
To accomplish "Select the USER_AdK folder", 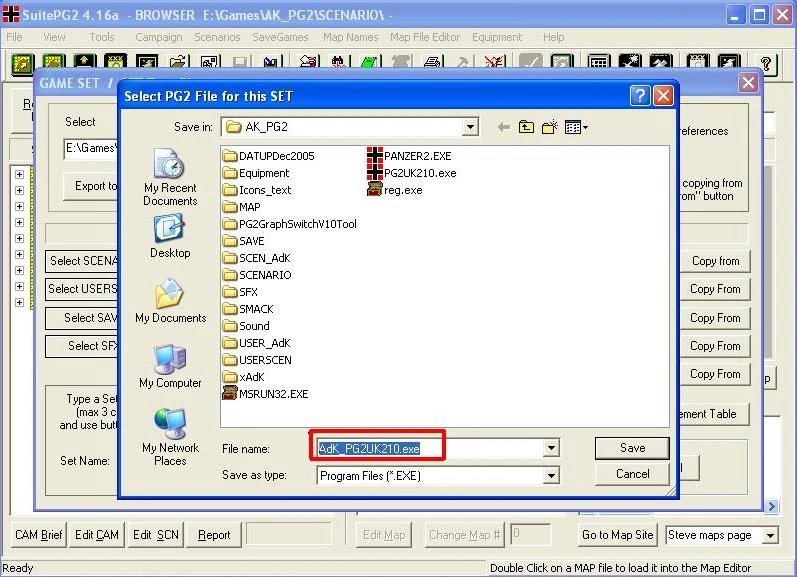I will pos(257,343).
